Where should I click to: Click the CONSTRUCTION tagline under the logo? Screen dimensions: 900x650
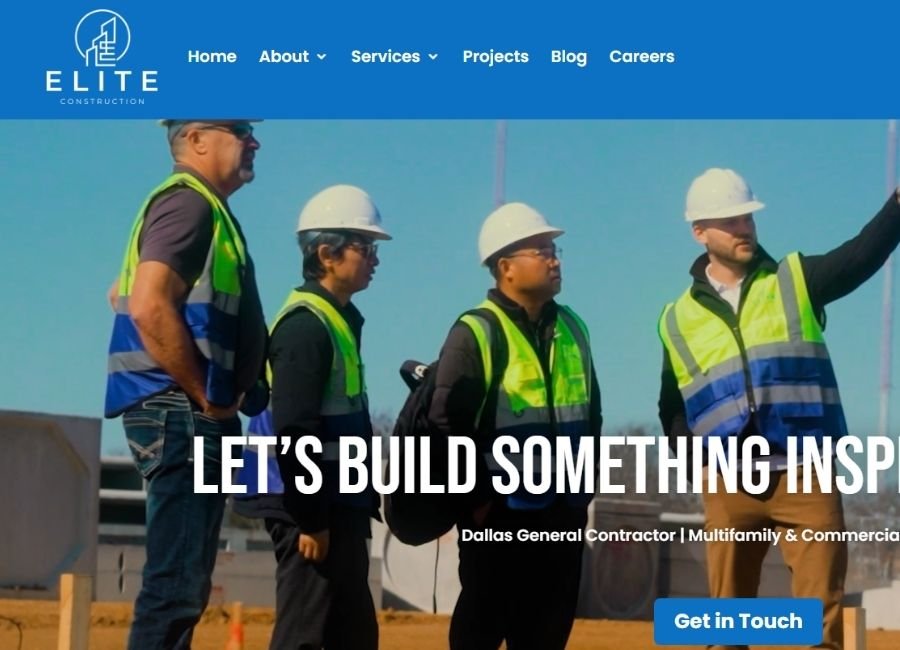click(x=103, y=102)
